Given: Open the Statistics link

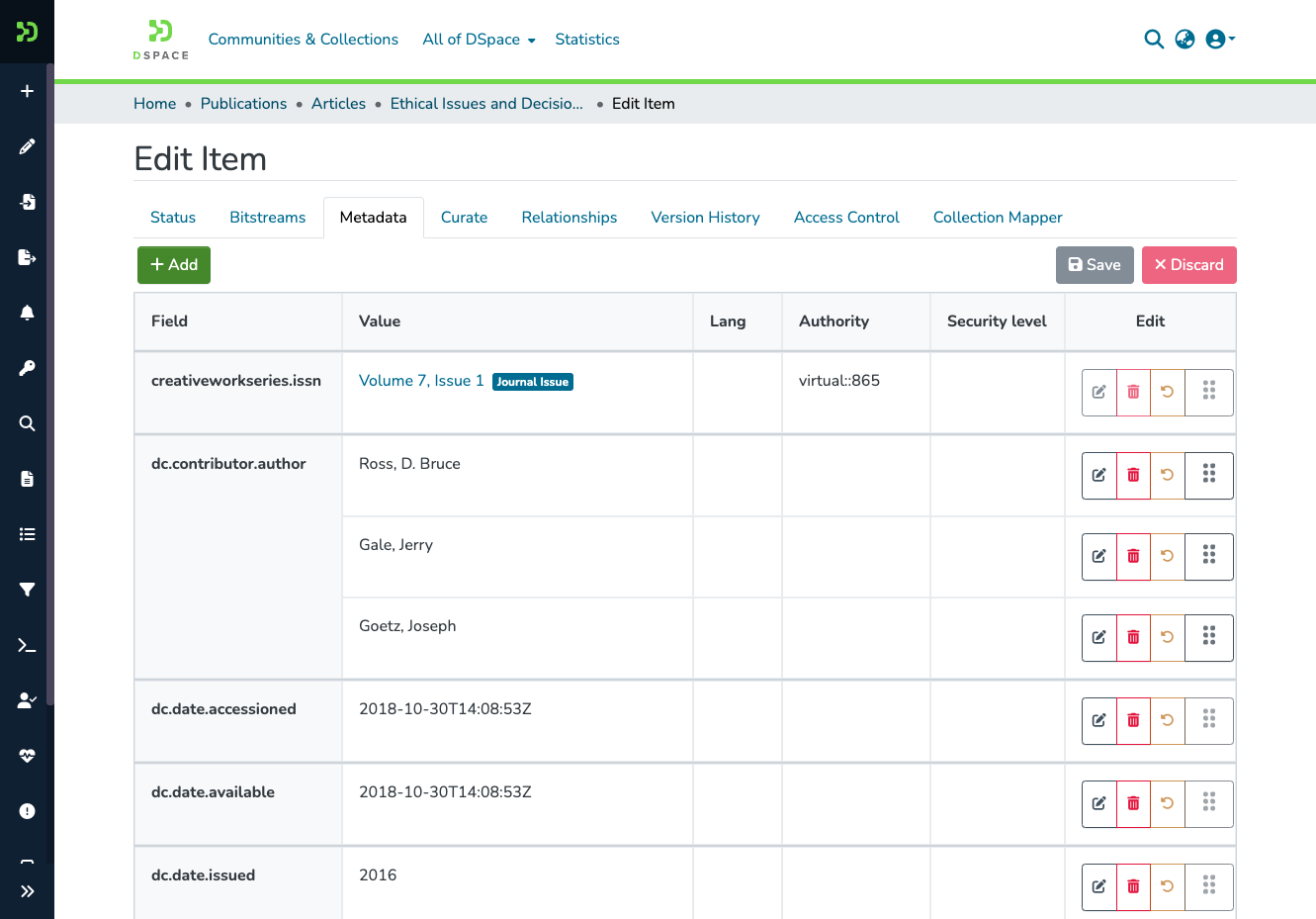Looking at the screenshot, I should 587,40.
